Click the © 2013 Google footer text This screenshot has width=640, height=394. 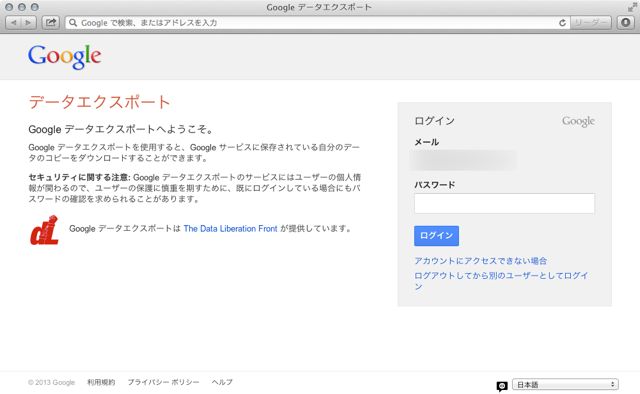pos(51,383)
